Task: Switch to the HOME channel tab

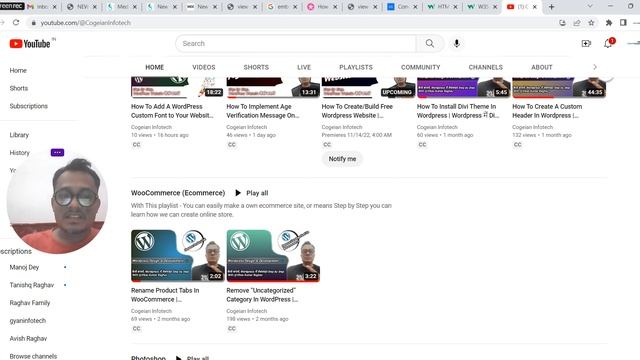Action: click(x=154, y=67)
